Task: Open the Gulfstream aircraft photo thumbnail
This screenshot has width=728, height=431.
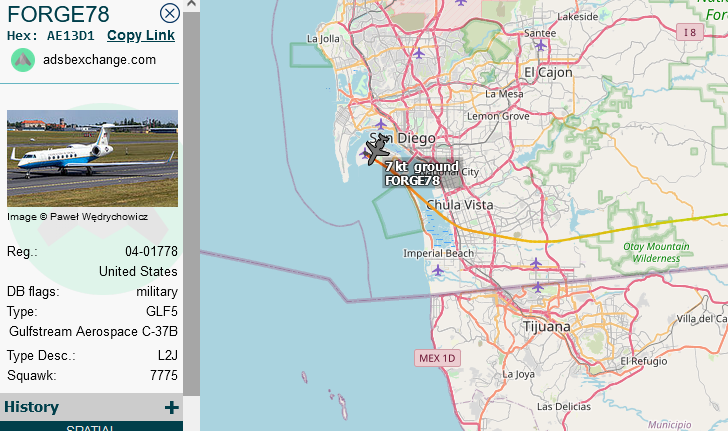Action: [92, 158]
